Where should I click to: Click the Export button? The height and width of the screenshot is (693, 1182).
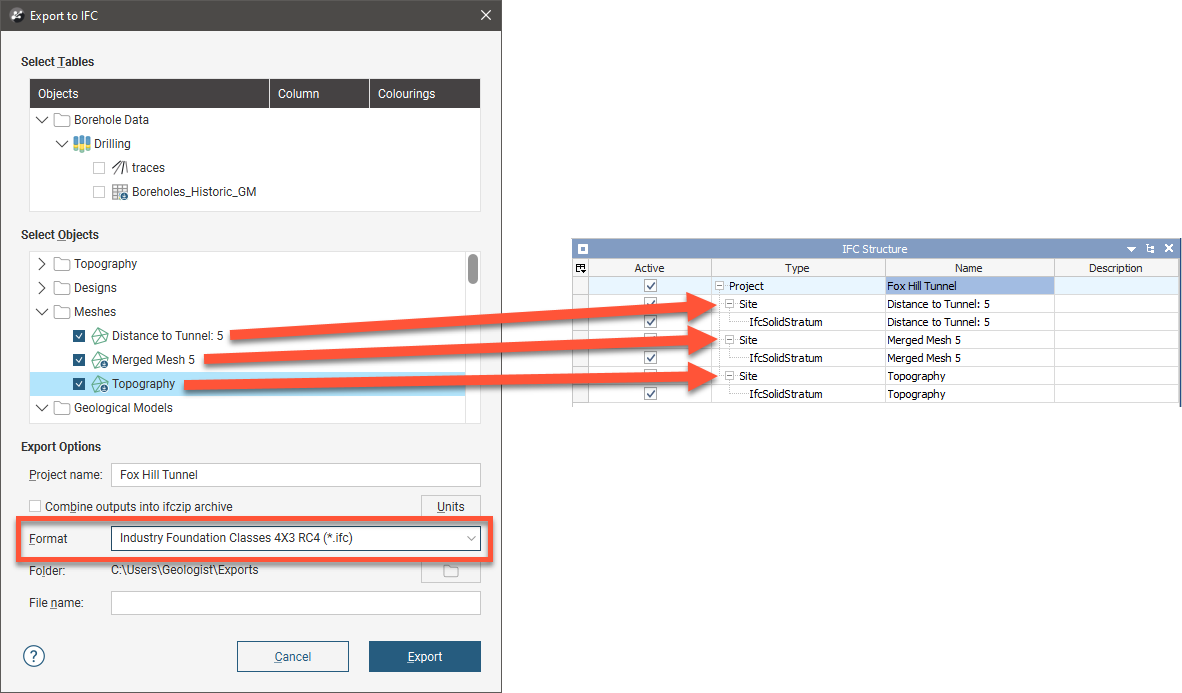point(424,656)
